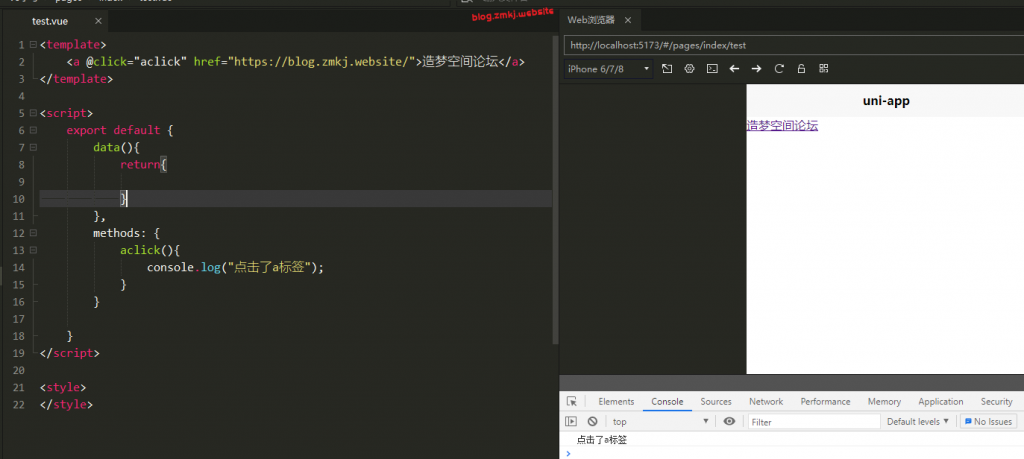Click line number 17 in gutter
Screen dimensions: 1024x459
[x=18, y=319]
